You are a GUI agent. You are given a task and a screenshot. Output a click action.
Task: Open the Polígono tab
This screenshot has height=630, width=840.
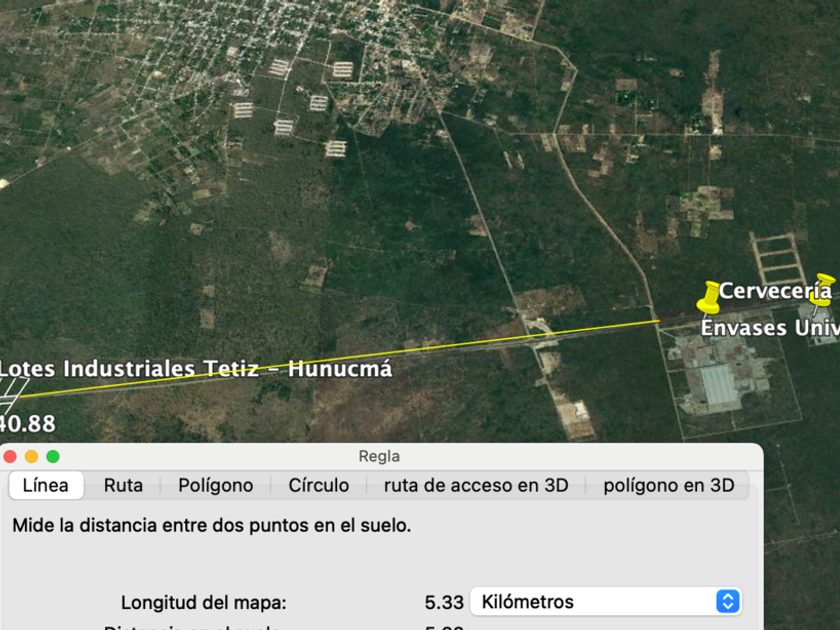click(215, 485)
